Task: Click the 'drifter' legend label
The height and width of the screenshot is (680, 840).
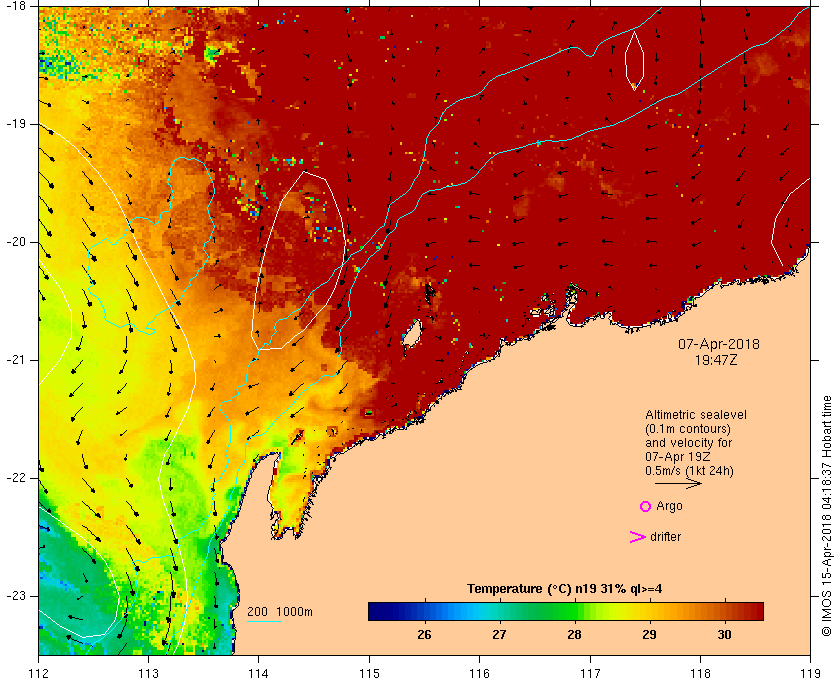Action: click(665, 537)
